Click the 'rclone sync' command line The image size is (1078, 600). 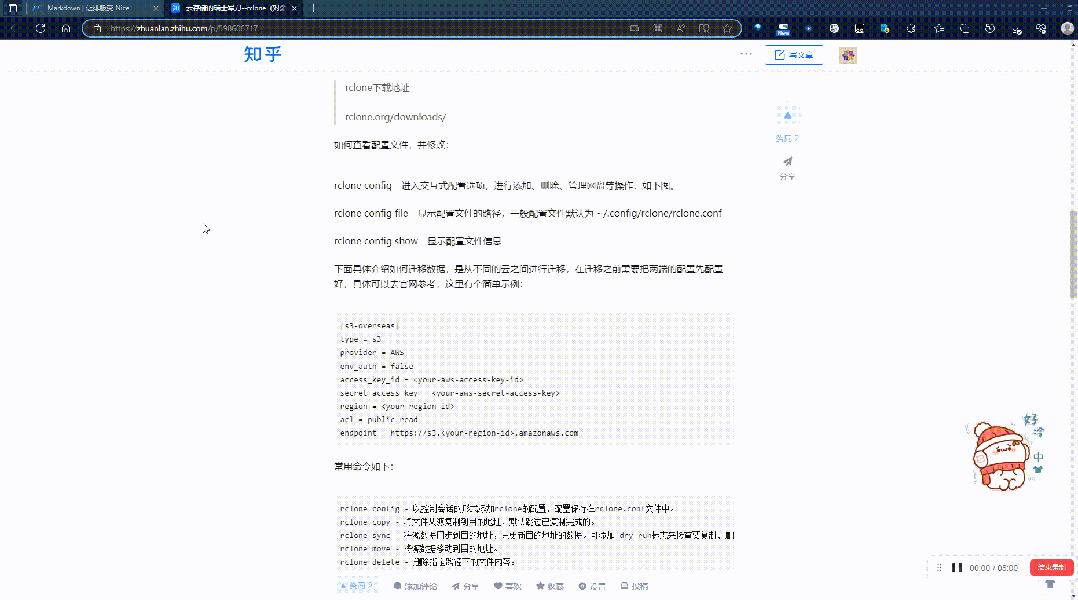click(537, 535)
